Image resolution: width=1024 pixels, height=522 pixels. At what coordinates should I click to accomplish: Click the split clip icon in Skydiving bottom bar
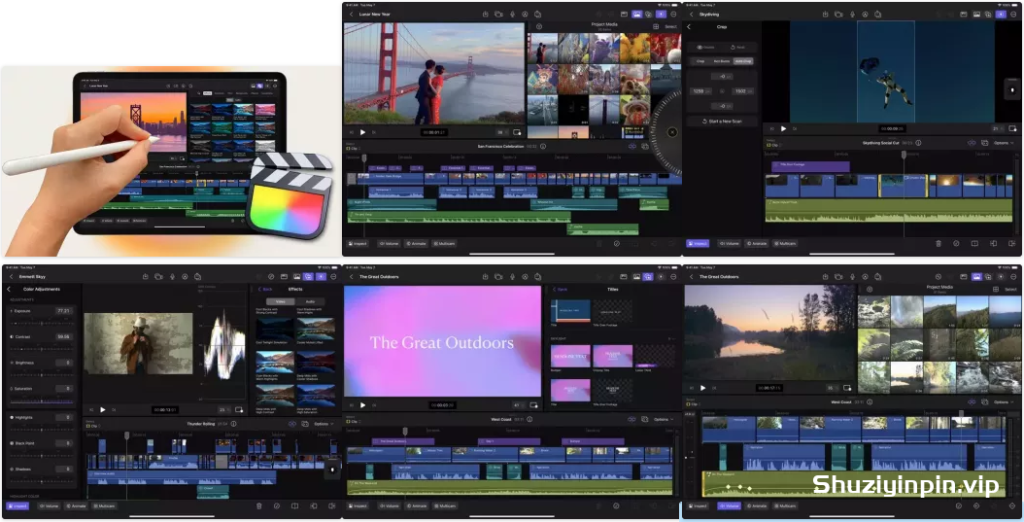pos(974,243)
